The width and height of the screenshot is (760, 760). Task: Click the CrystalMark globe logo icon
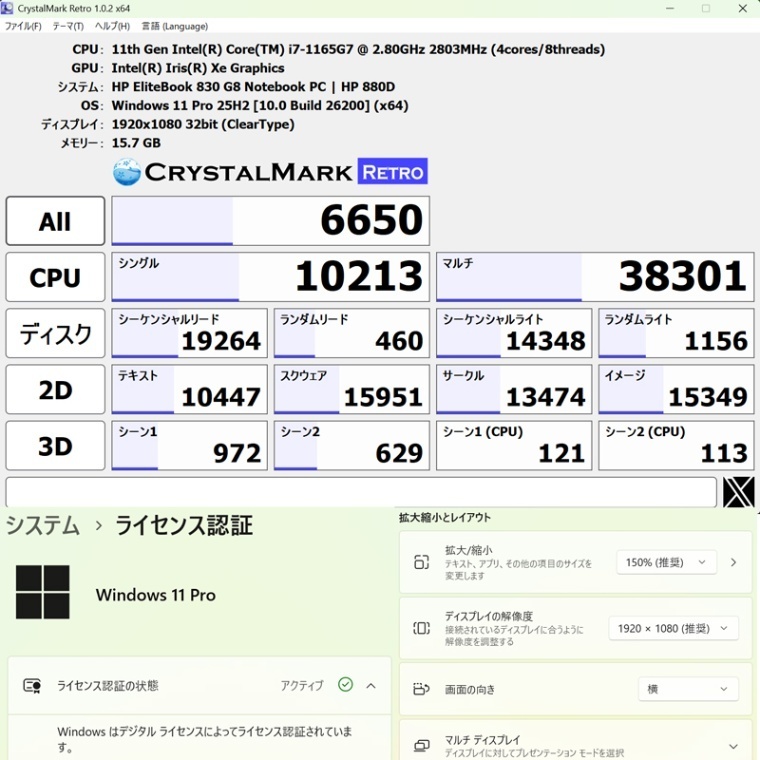127,172
